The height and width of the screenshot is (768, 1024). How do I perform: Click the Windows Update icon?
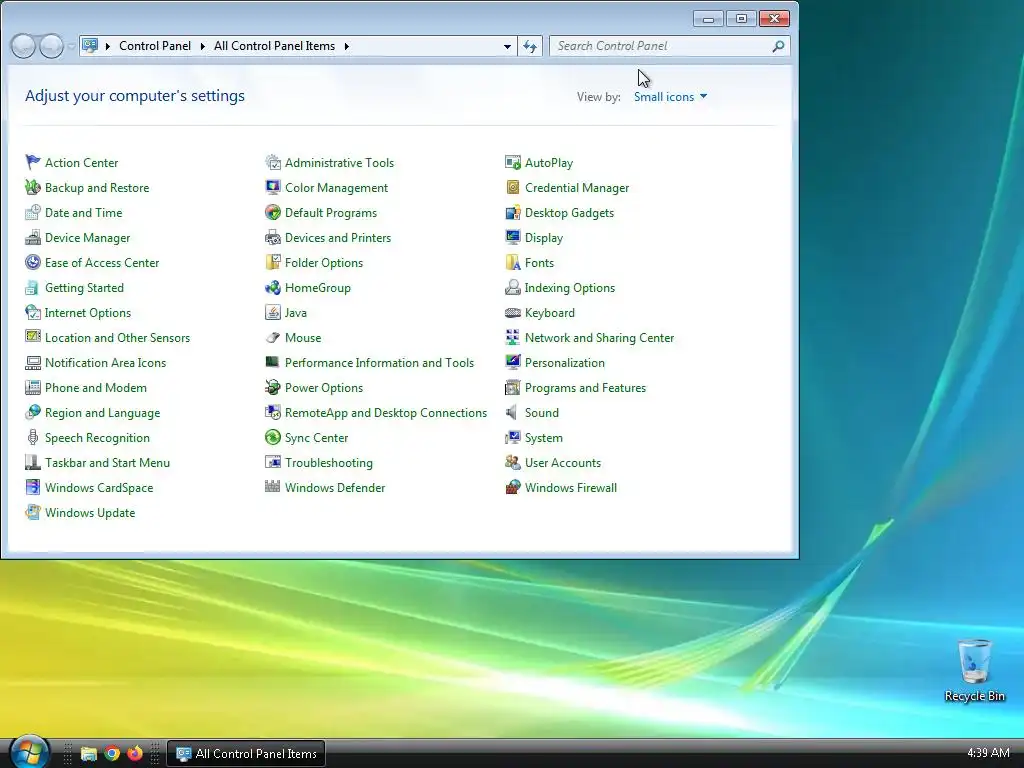[x=33, y=512]
